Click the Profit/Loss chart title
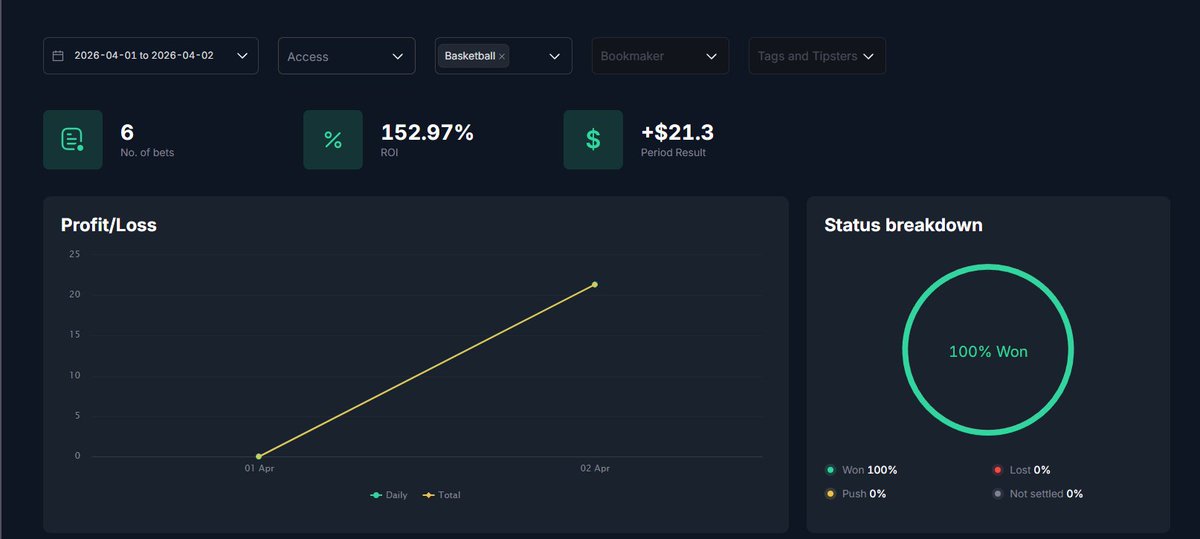 coord(109,225)
